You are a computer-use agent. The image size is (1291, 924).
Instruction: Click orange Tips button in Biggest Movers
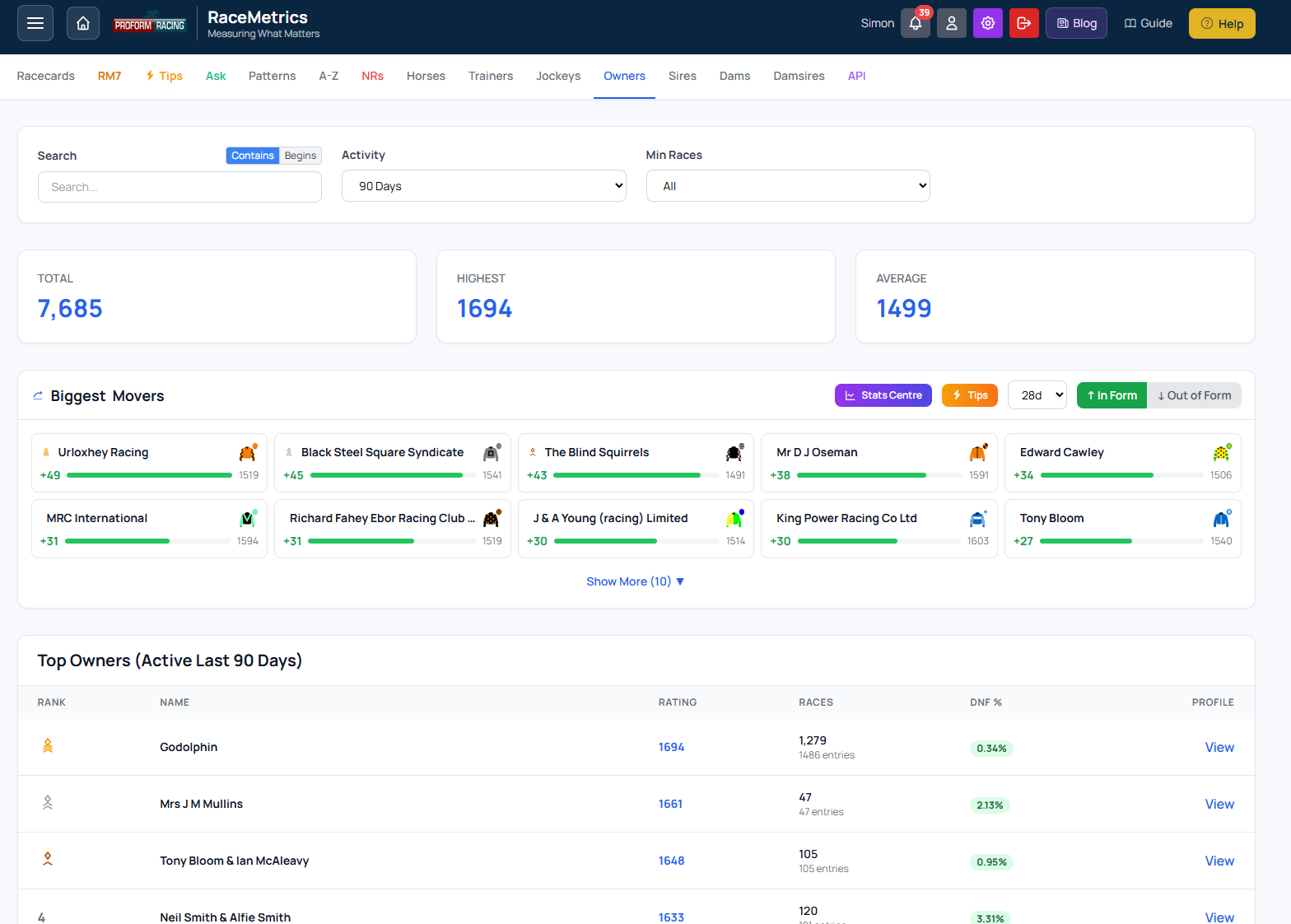[970, 395]
